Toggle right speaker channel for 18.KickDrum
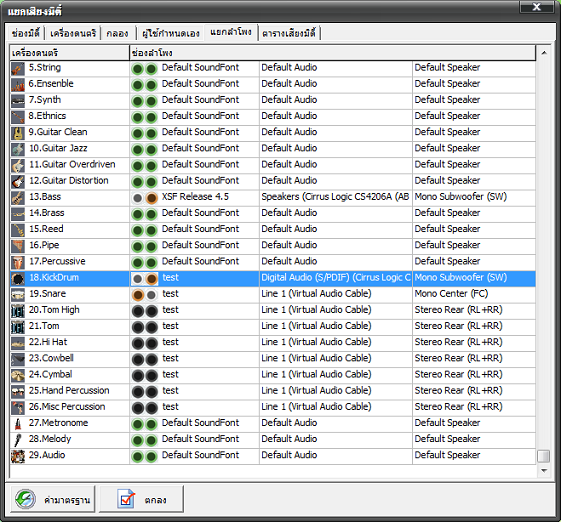Viewport: 561px width, 522px height. pyautogui.click(x=152, y=279)
